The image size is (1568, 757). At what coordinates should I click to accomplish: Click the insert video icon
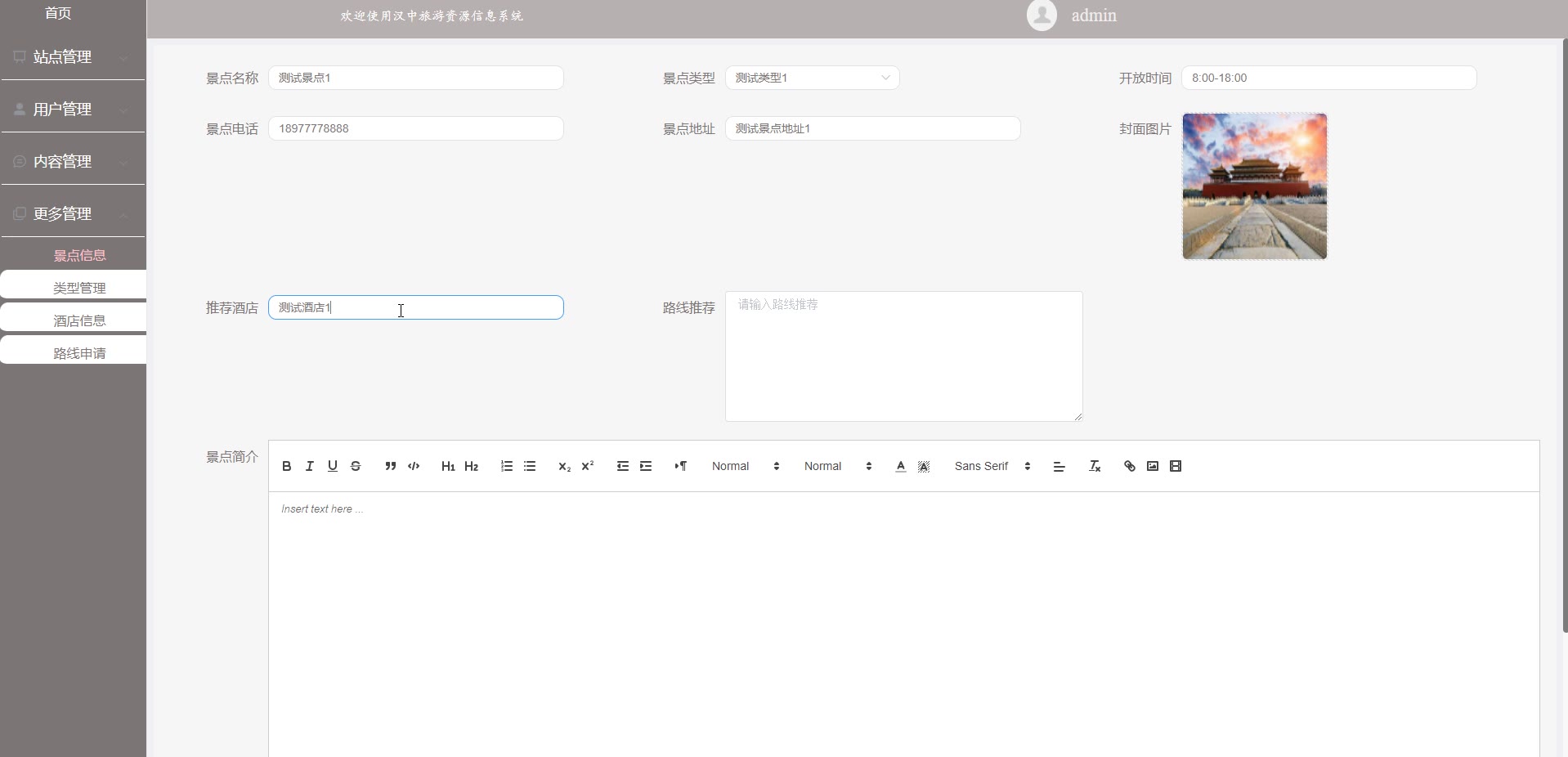coord(1176,466)
